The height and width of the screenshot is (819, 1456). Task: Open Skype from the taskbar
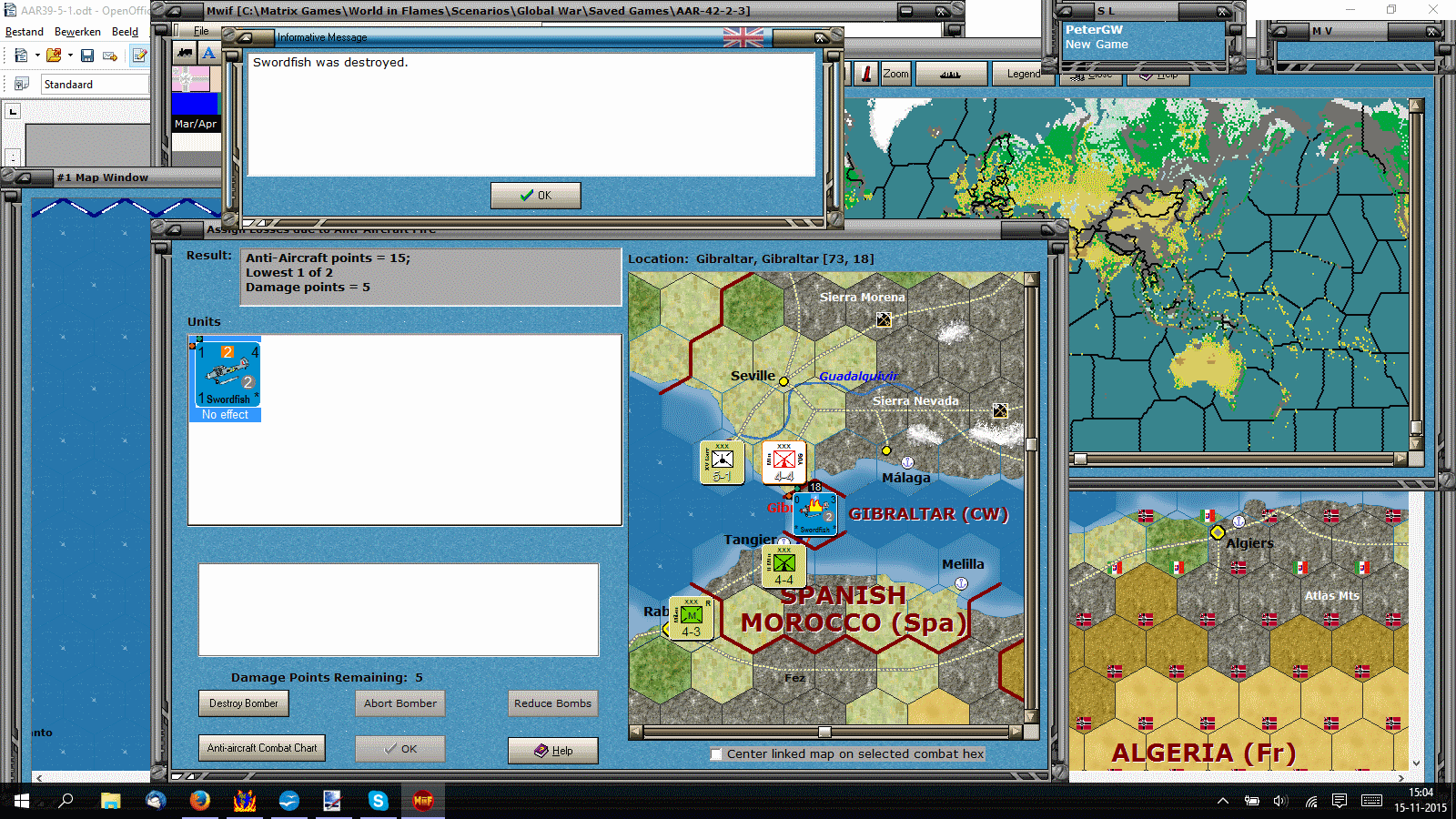point(378,801)
